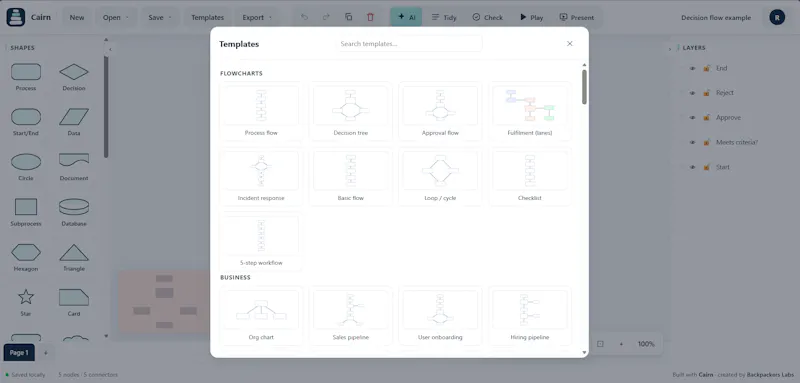Click Present in the toolbar
The image size is (800, 383).
pyautogui.click(x=577, y=17)
